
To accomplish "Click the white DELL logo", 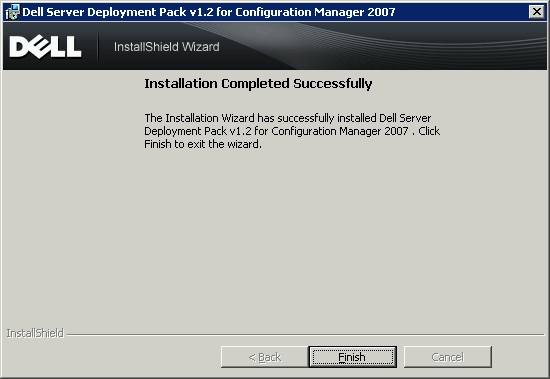I will coord(45,47).
